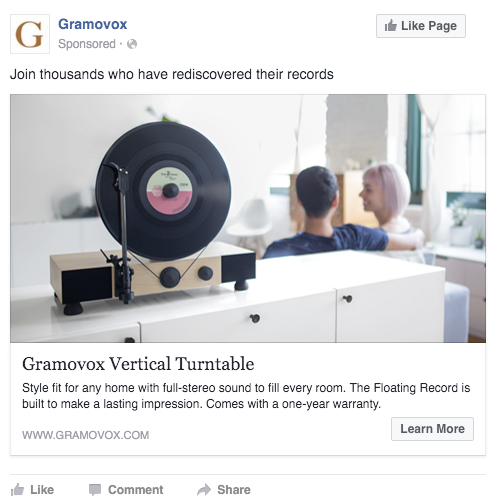Viewport: 492px width, 503px height.
Task: Click the public globe audience icon
Action: (x=132, y=44)
